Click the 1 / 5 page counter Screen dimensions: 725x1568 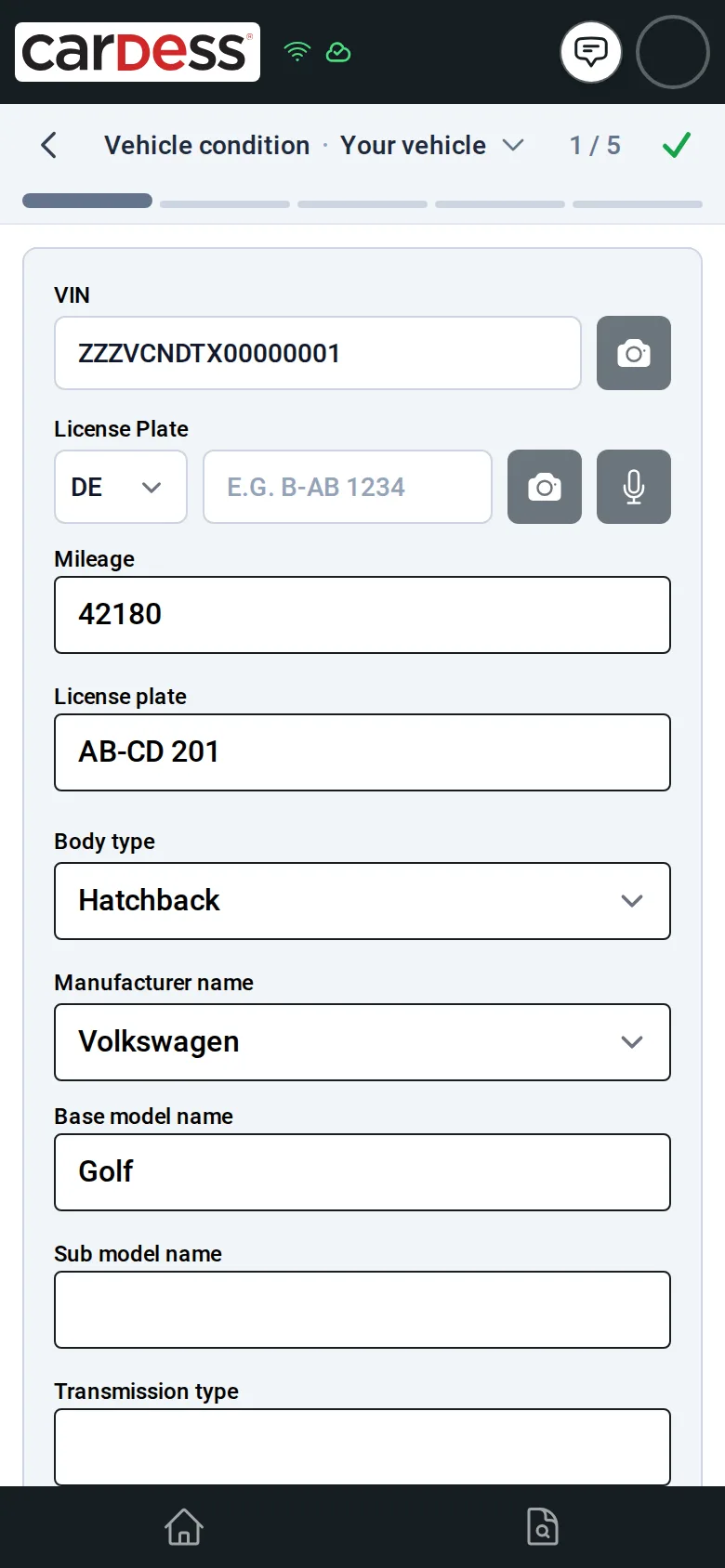595,145
